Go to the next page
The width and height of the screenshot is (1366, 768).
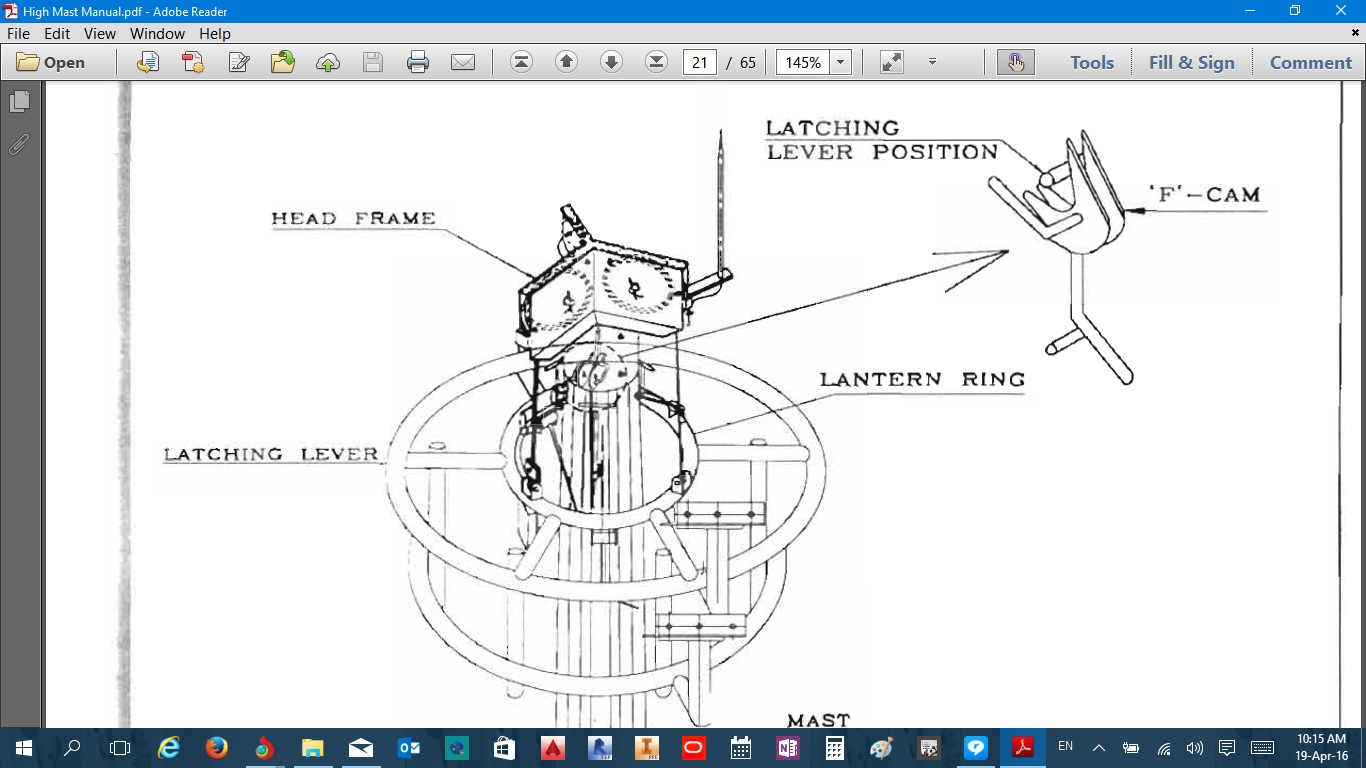pyautogui.click(x=611, y=62)
